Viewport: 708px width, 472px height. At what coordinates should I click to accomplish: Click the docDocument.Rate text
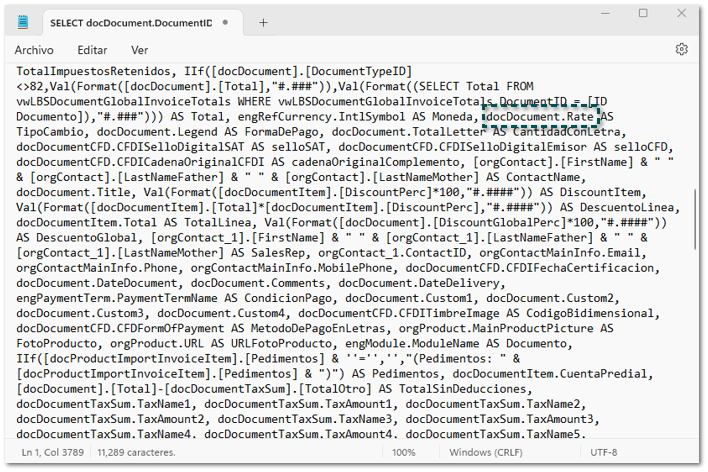540,117
